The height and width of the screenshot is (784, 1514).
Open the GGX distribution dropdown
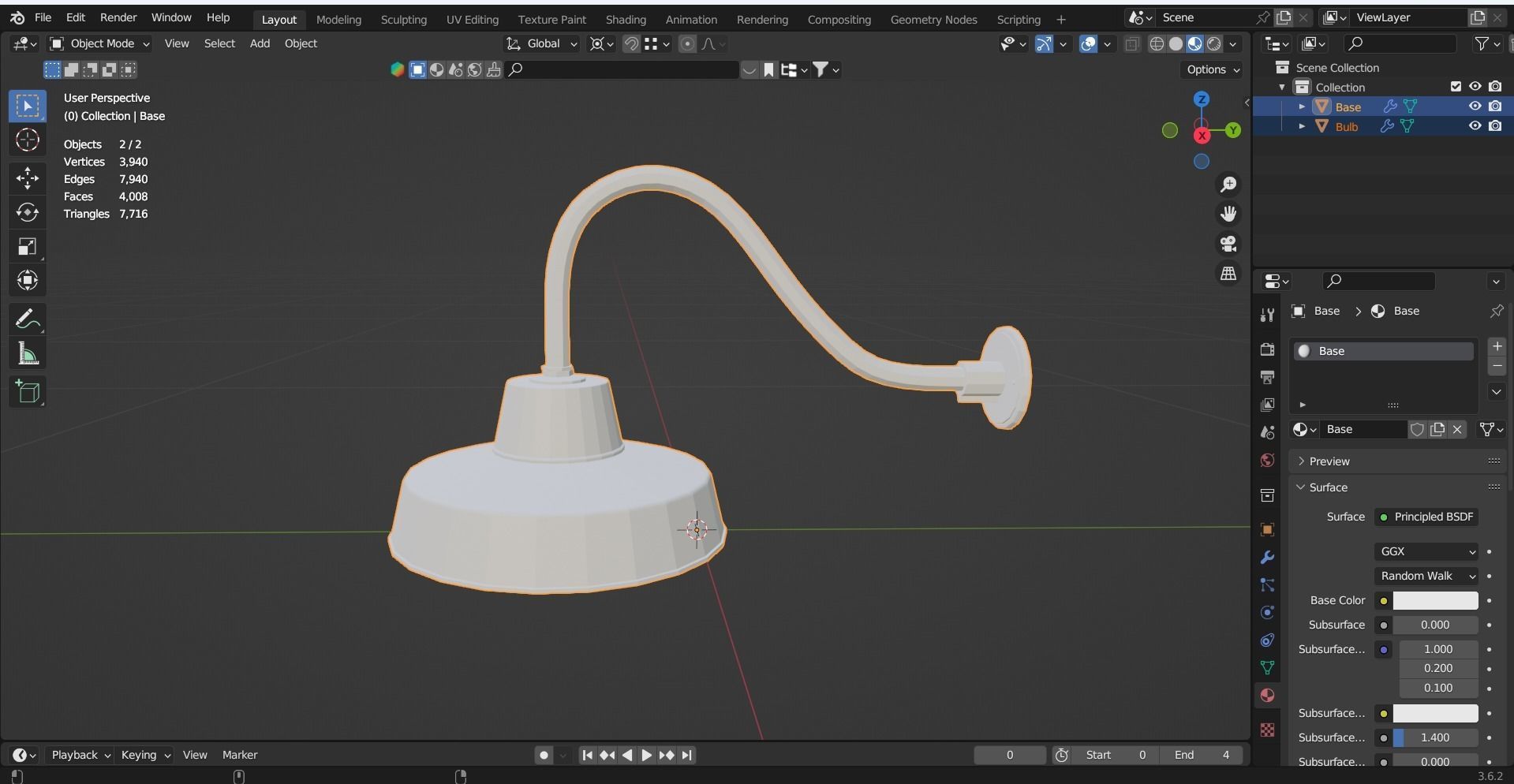(1426, 552)
